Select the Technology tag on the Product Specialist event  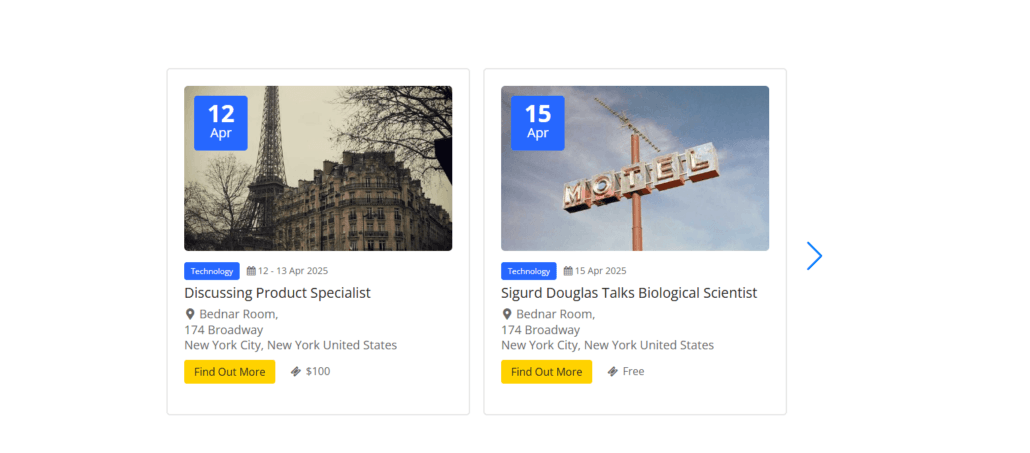[212, 271]
